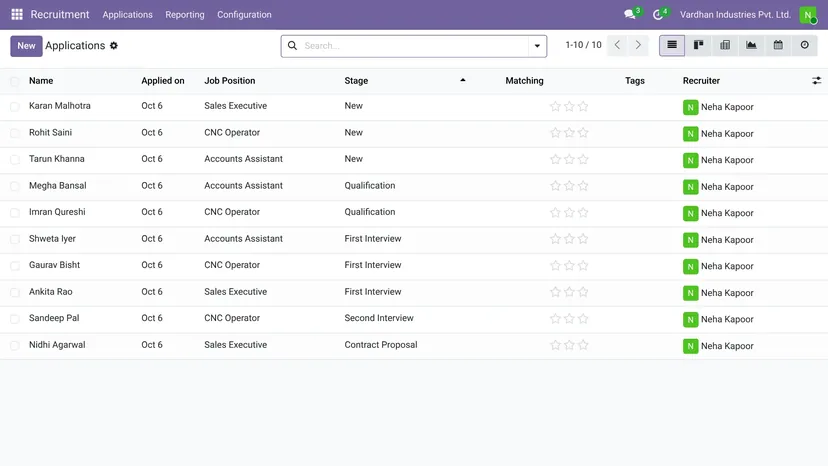This screenshot has height=466, width=828.
Task: Set third matching star for Nidhi Agarwal
Action: point(583,345)
